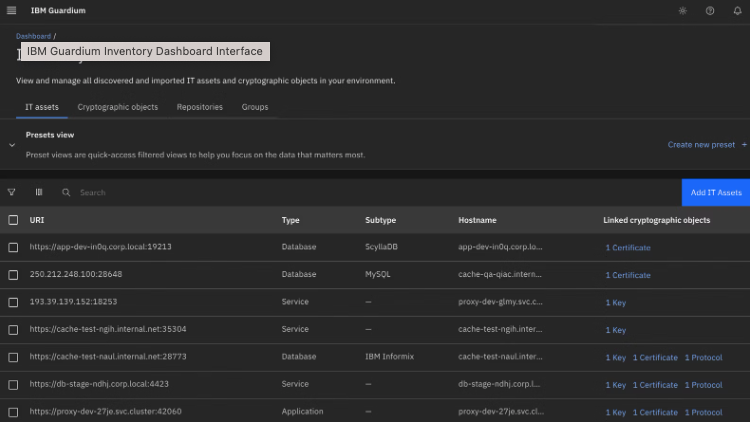The image size is (750, 422).
Task: Open the Dashboard breadcrumb link
Action: (x=33, y=36)
